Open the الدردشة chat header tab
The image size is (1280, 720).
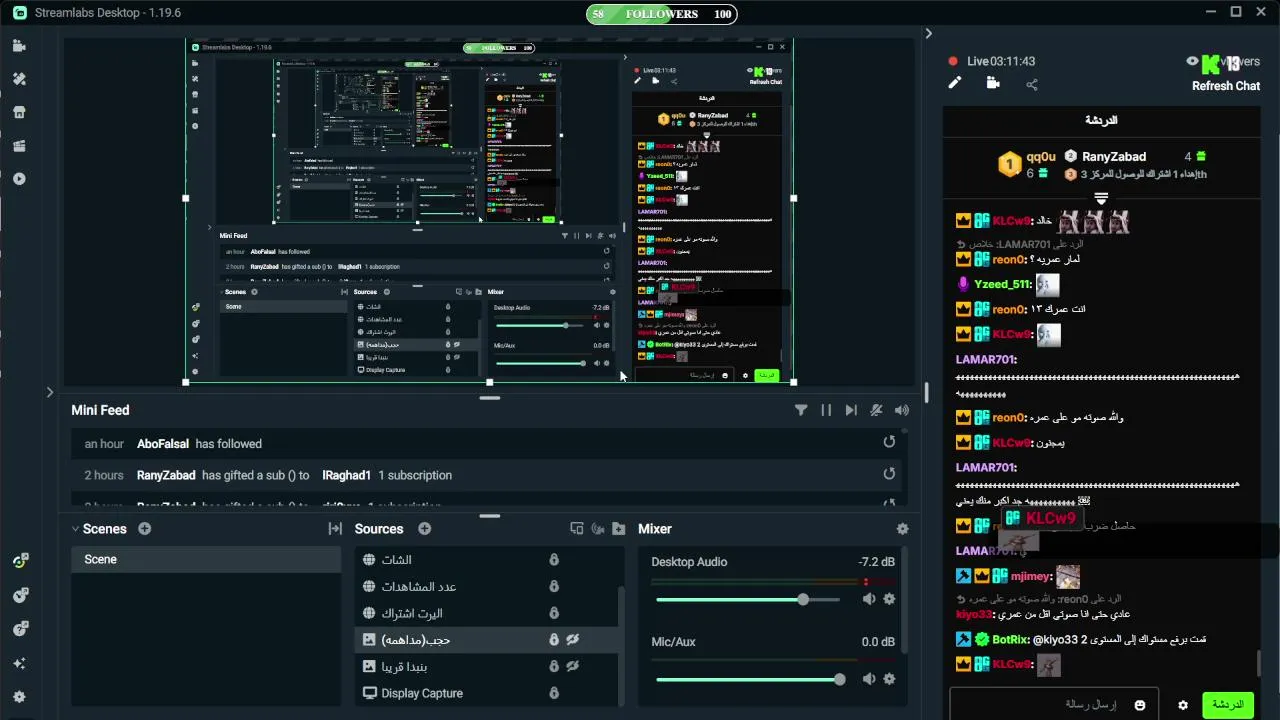(1101, 120)
